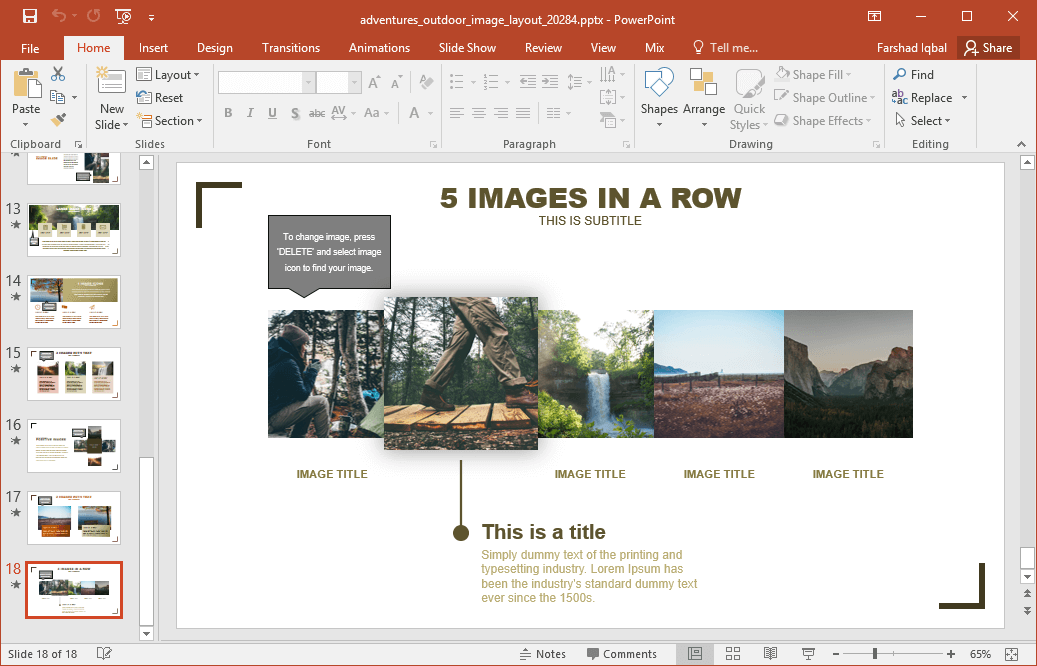The width and height of the screenshot is (1037, 666).
Task: Select slide 15 thumbnail
Action: [73, 373]
